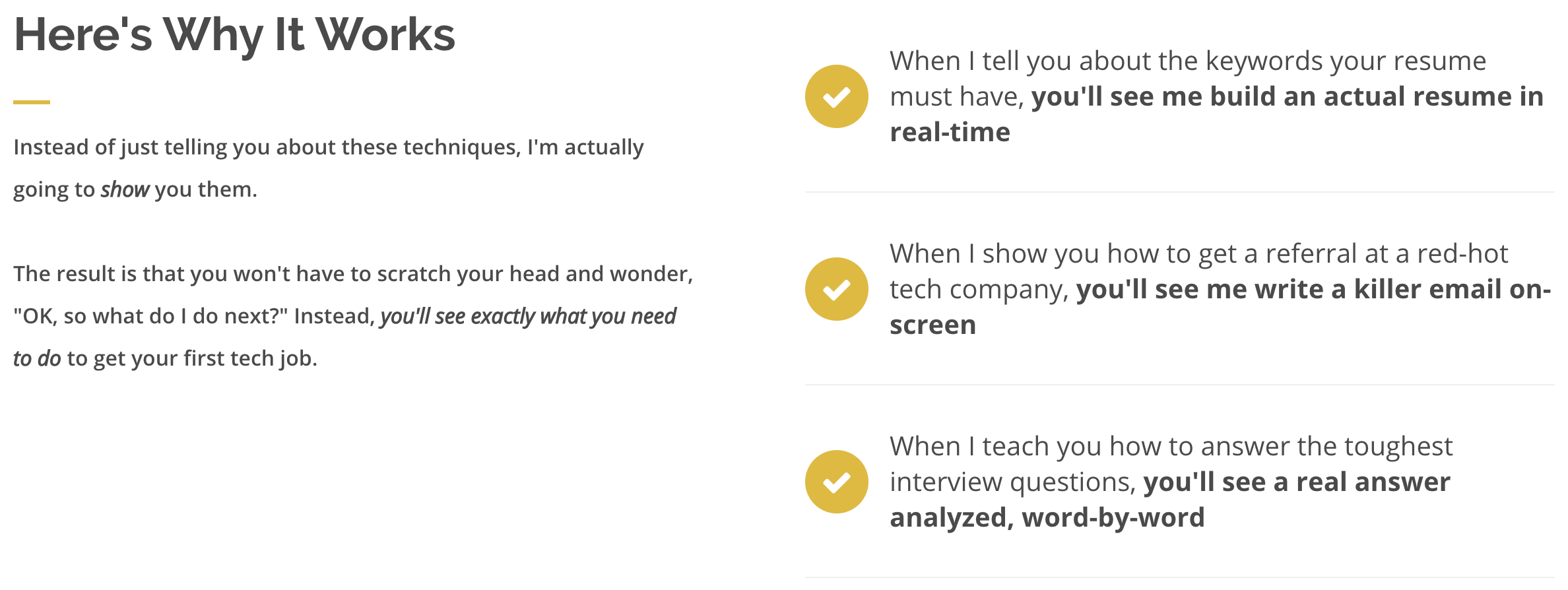Click italic phrase "you'll see exactly what you need"
The height and width of the screenshot is (590, 1568).
pyautogui.click(x=528, y=316)
